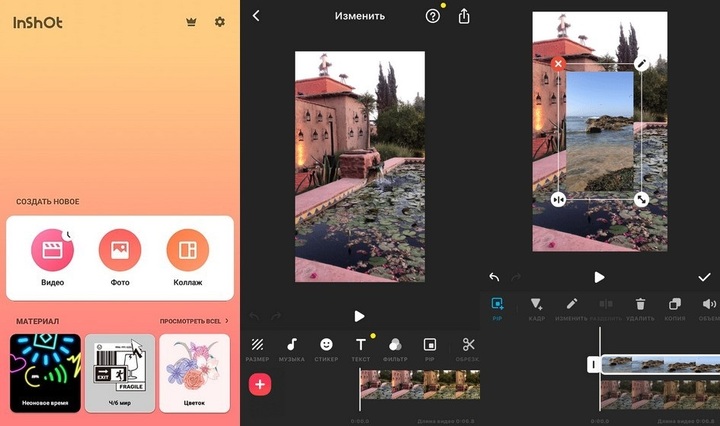Open the PIP tool in middle toolbar
Image resolution: width=720 pixels, height=426 pixels.
pos(429,350)
